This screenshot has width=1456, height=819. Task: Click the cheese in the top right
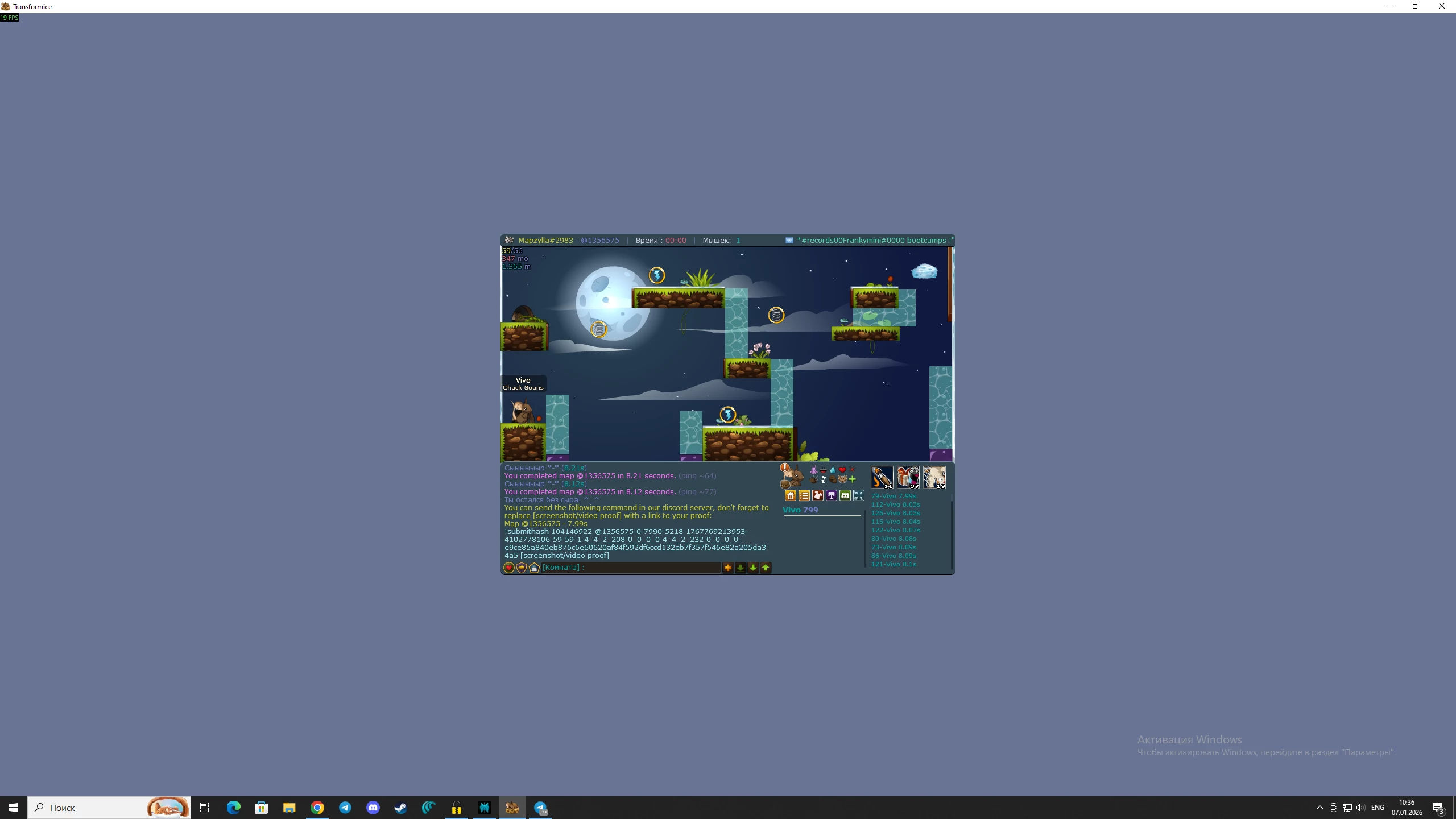[x=925, y=271]
